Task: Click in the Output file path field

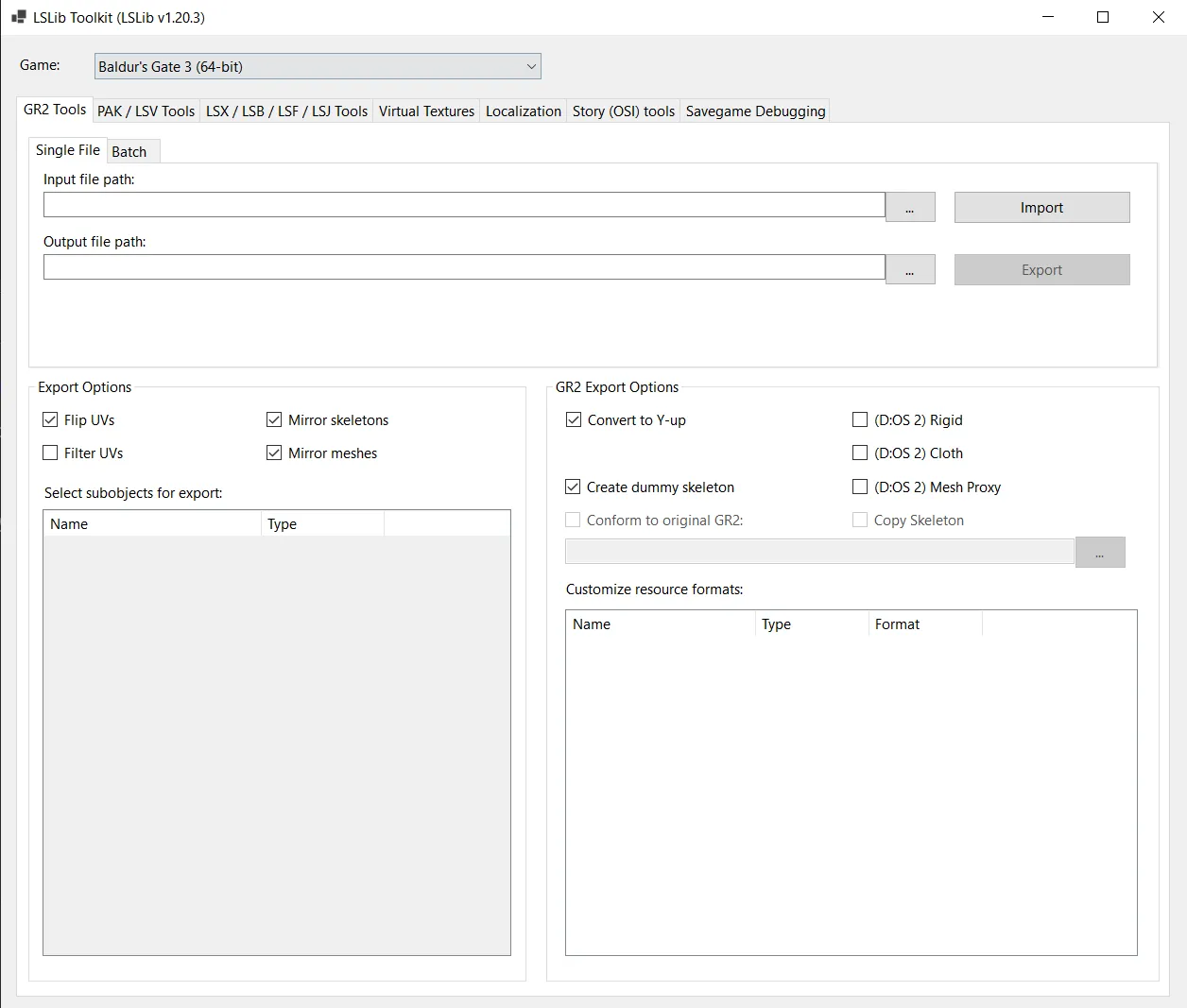Action: pos(463,267)
